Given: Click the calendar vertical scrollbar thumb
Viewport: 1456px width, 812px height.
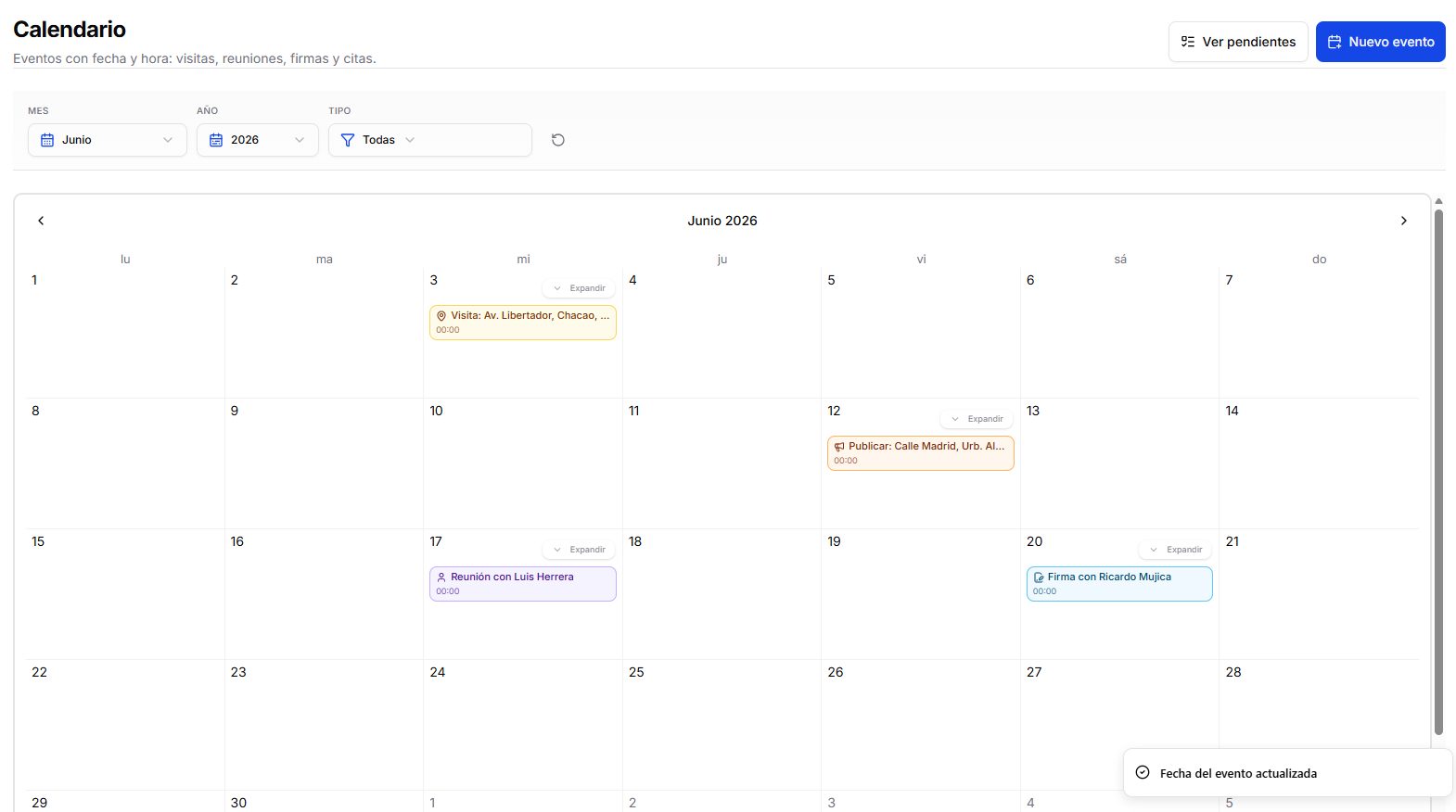Looking at the screenshot, I should click(1438, 472).
